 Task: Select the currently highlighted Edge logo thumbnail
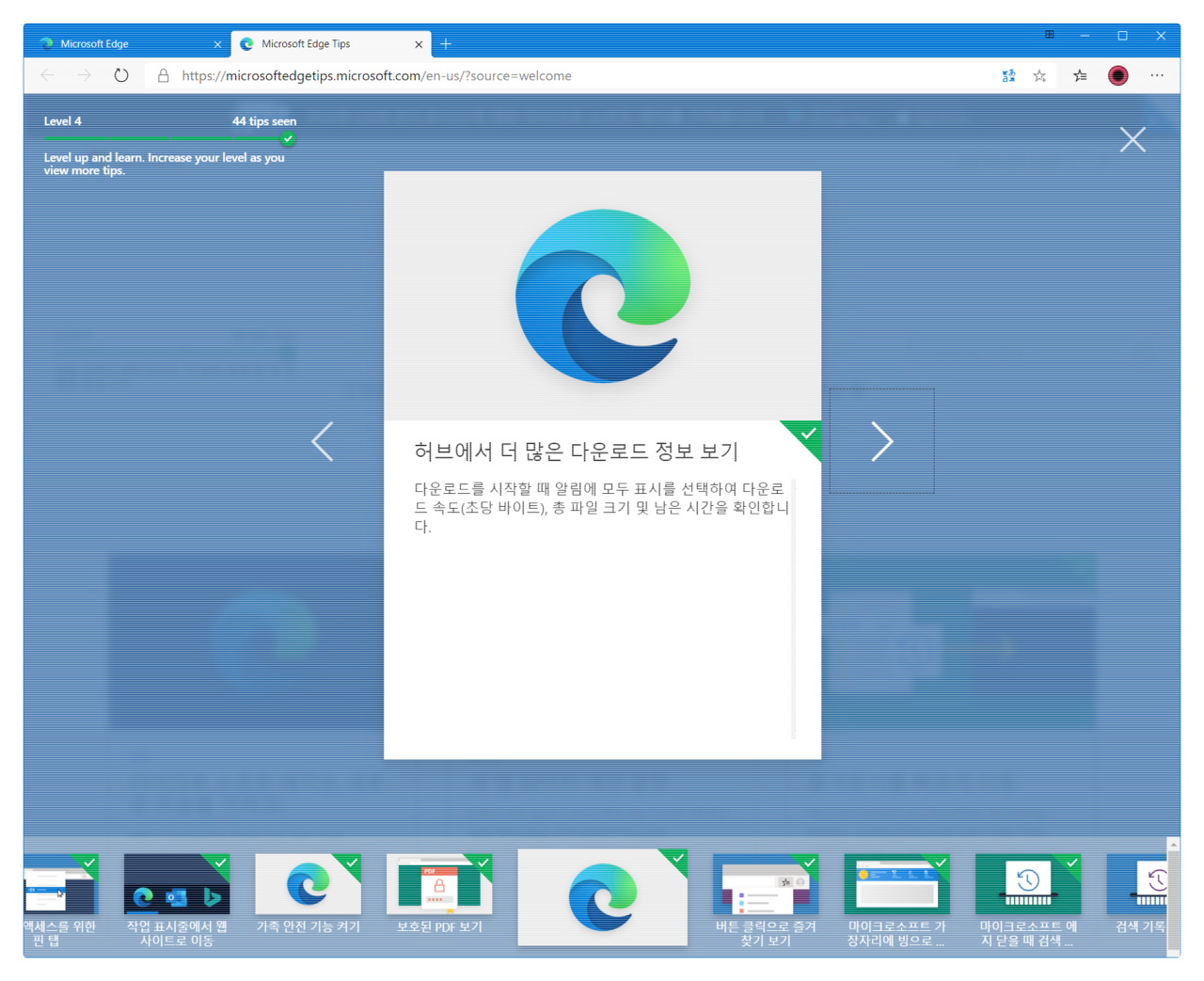point(602,897)
